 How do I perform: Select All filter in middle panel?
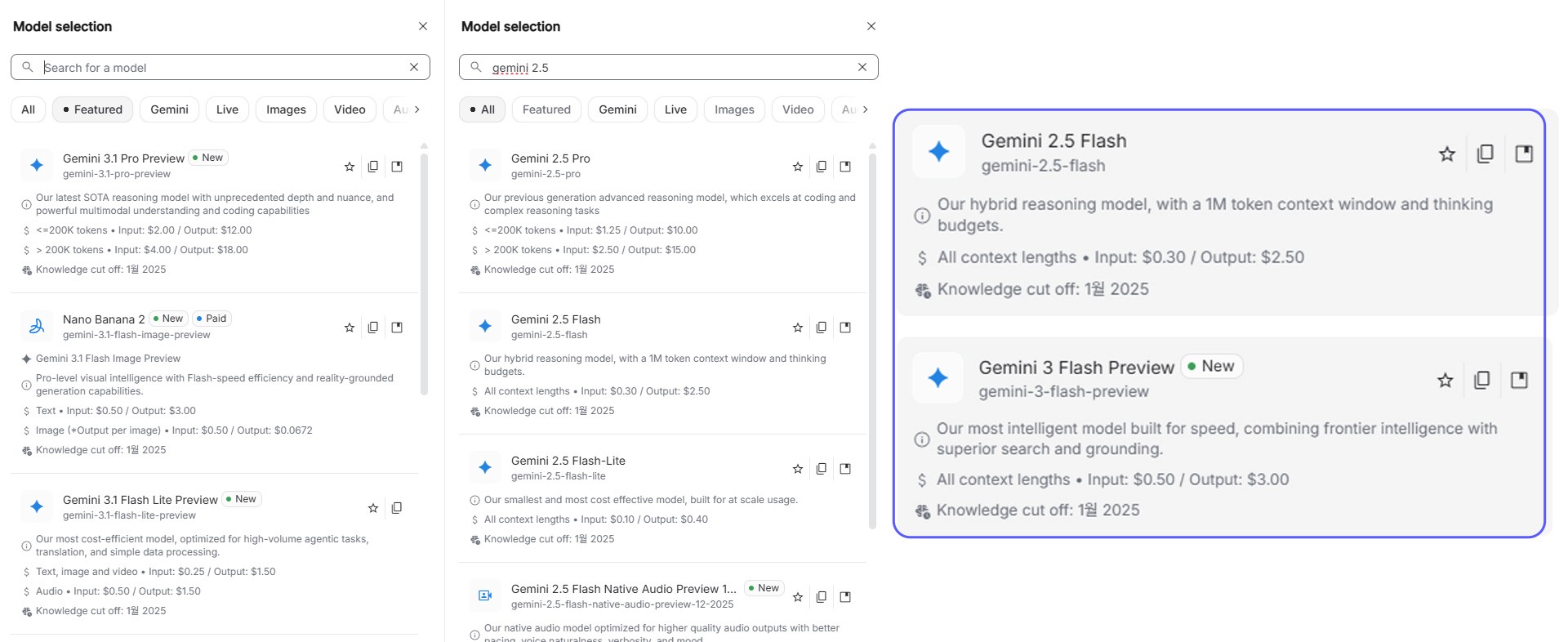[483, 109]
